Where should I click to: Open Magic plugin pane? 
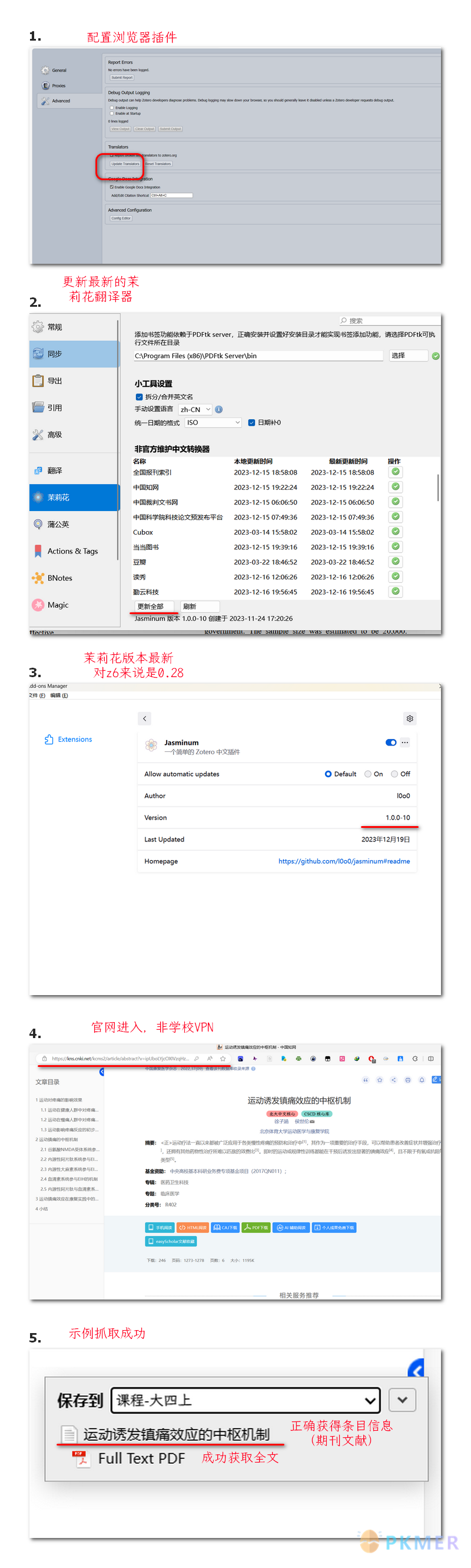[x=73, y=605]
